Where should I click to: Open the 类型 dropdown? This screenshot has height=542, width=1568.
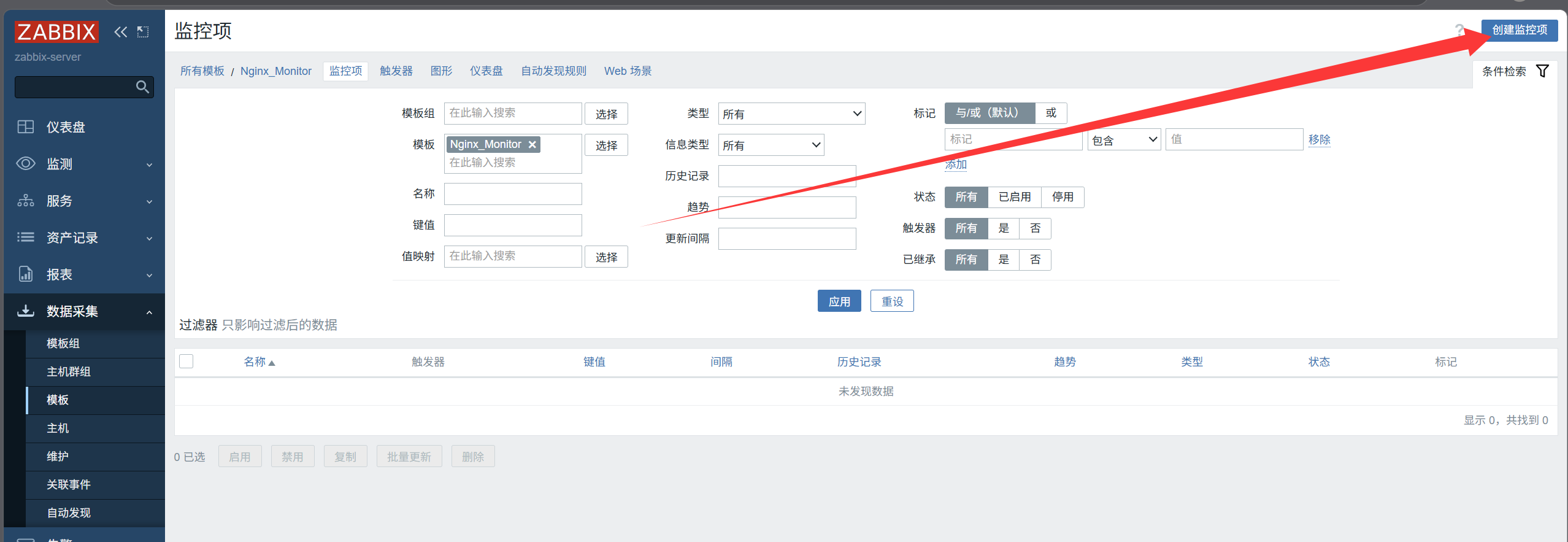click(791, 114)
